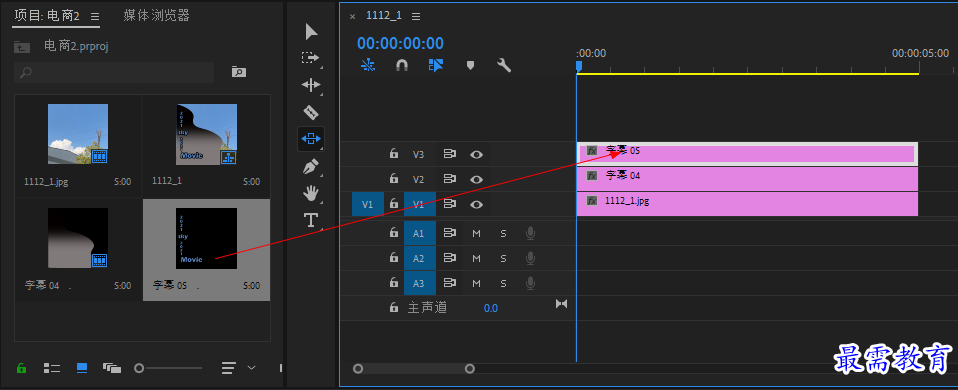Toggle lock on track V2
958x390 pixels.
pos(394,179)
